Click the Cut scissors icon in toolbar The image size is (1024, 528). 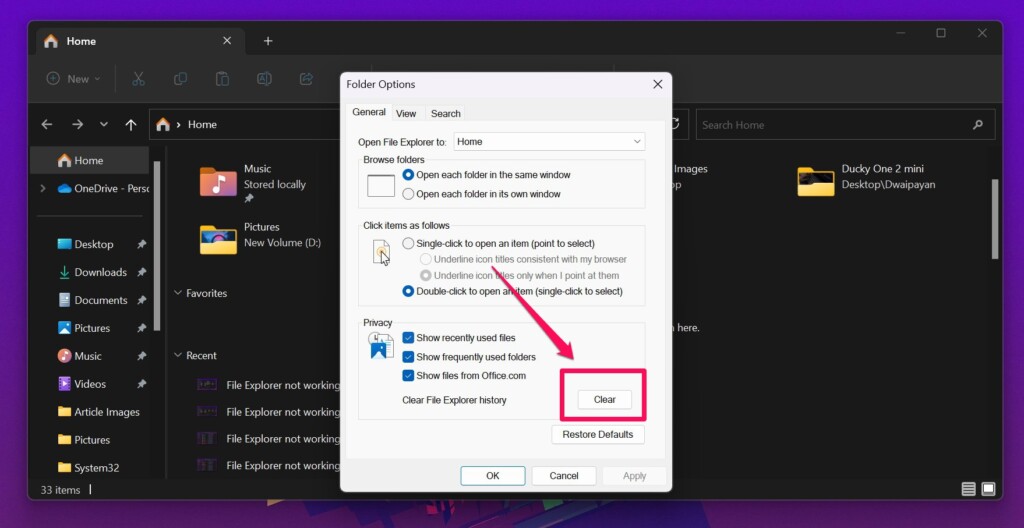[x=139, y=79]
